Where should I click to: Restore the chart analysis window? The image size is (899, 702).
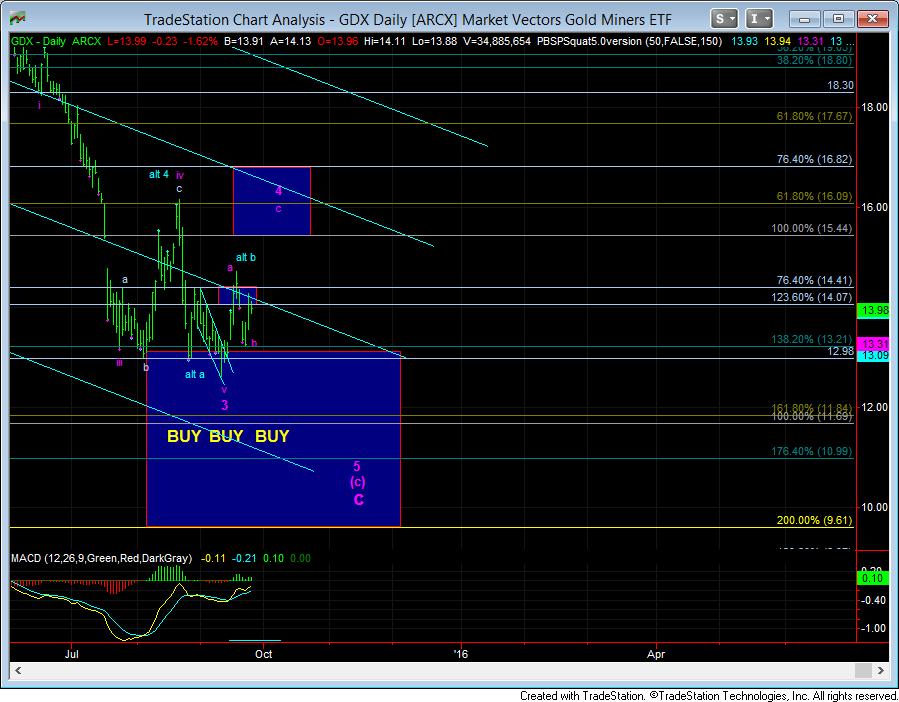point(838,19)
